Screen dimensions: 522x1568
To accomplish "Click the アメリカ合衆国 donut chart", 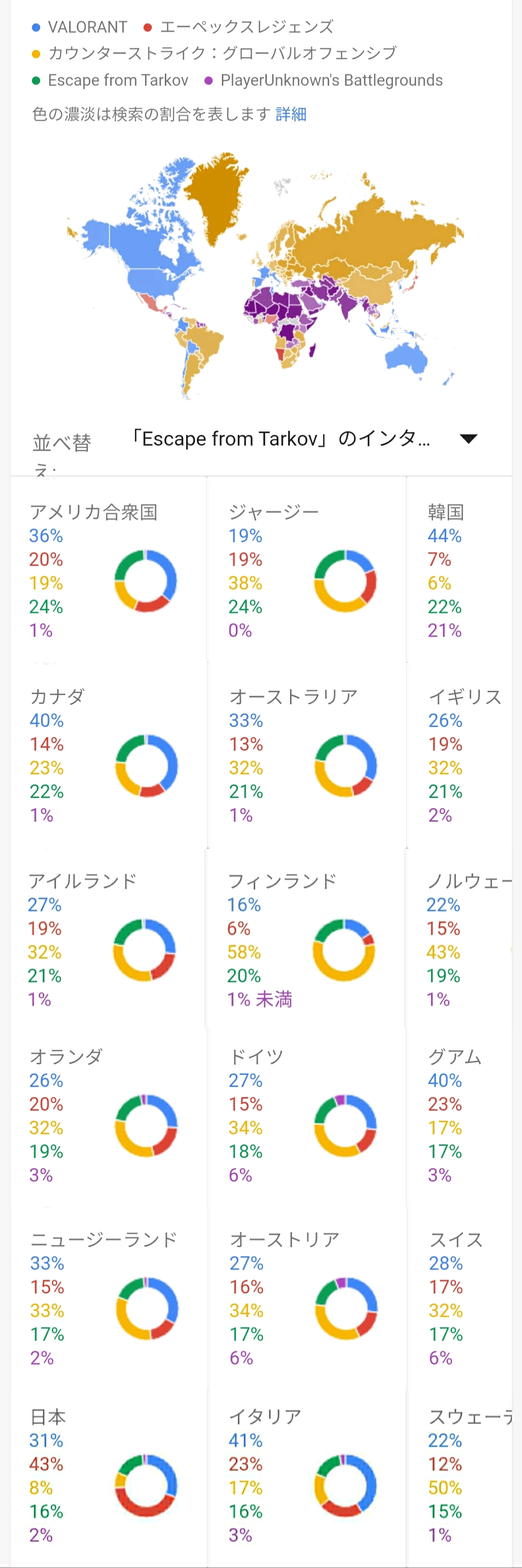I will [x=145, y=581].
